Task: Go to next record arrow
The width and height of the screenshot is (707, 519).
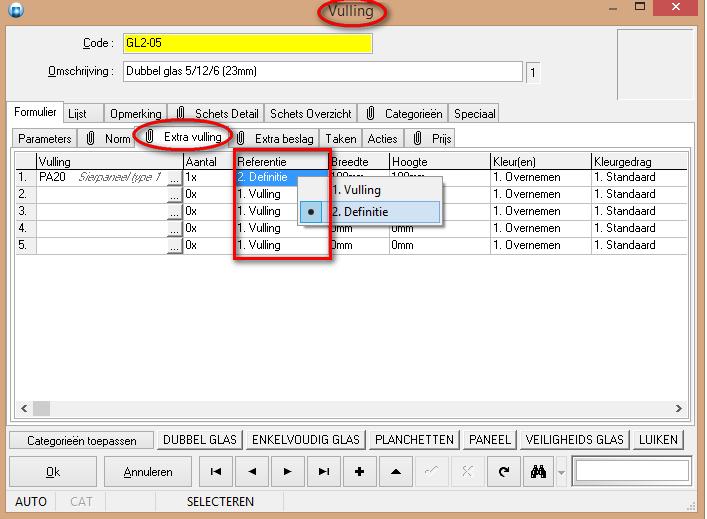Action: [x=288, y=472]
